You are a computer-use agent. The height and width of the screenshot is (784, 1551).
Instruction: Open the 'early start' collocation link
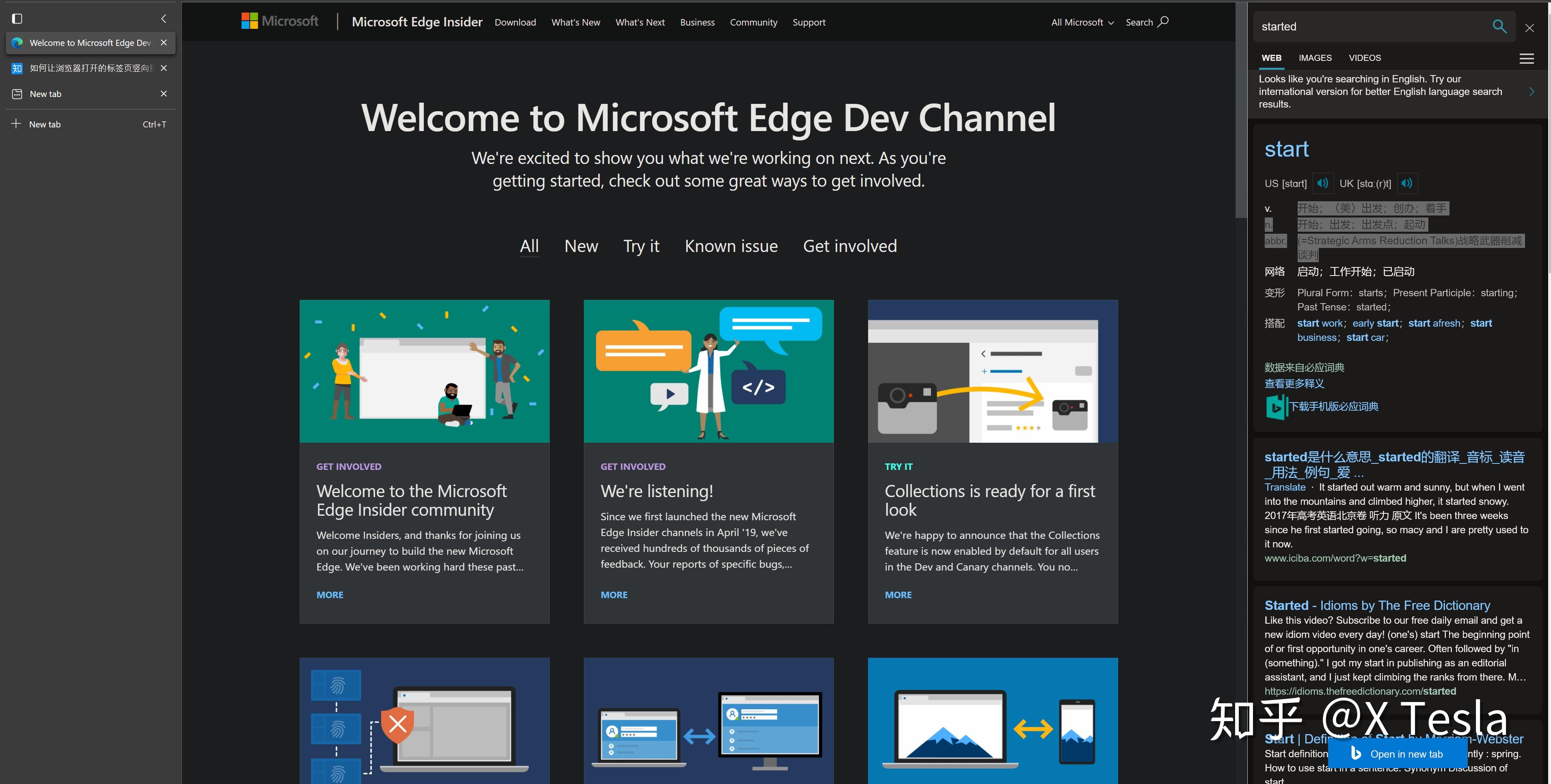coord(1375,323)
